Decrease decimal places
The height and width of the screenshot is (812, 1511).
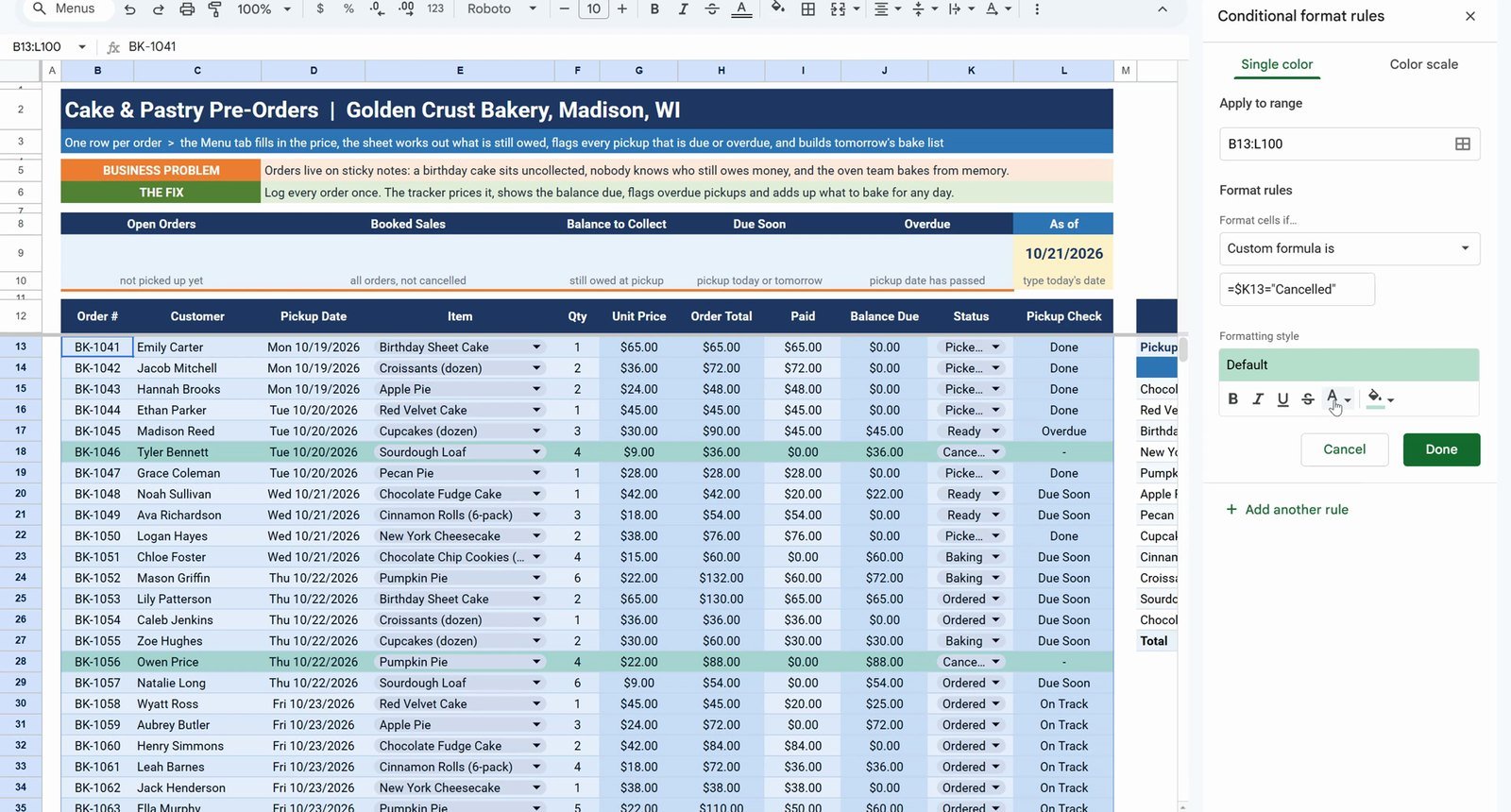tap(378, 9)
